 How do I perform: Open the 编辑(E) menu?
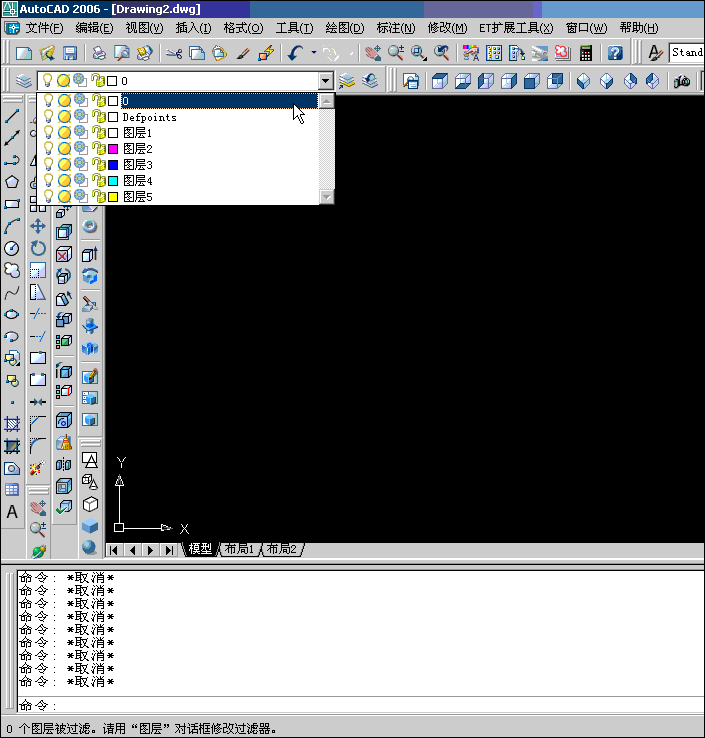[94, 28]
